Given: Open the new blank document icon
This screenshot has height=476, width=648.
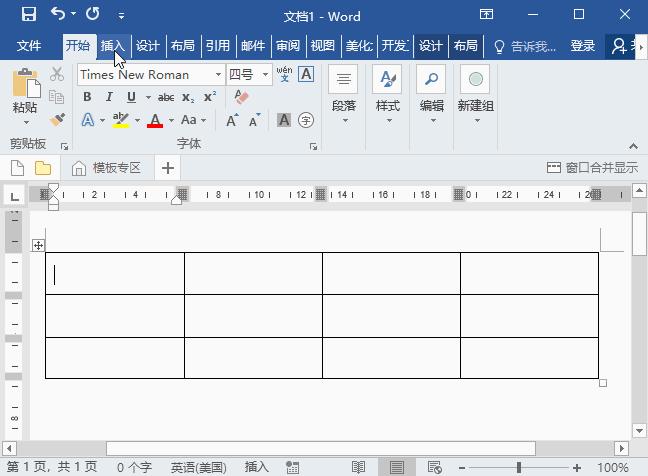Looking at the screenshot, I should coord(17,168).
